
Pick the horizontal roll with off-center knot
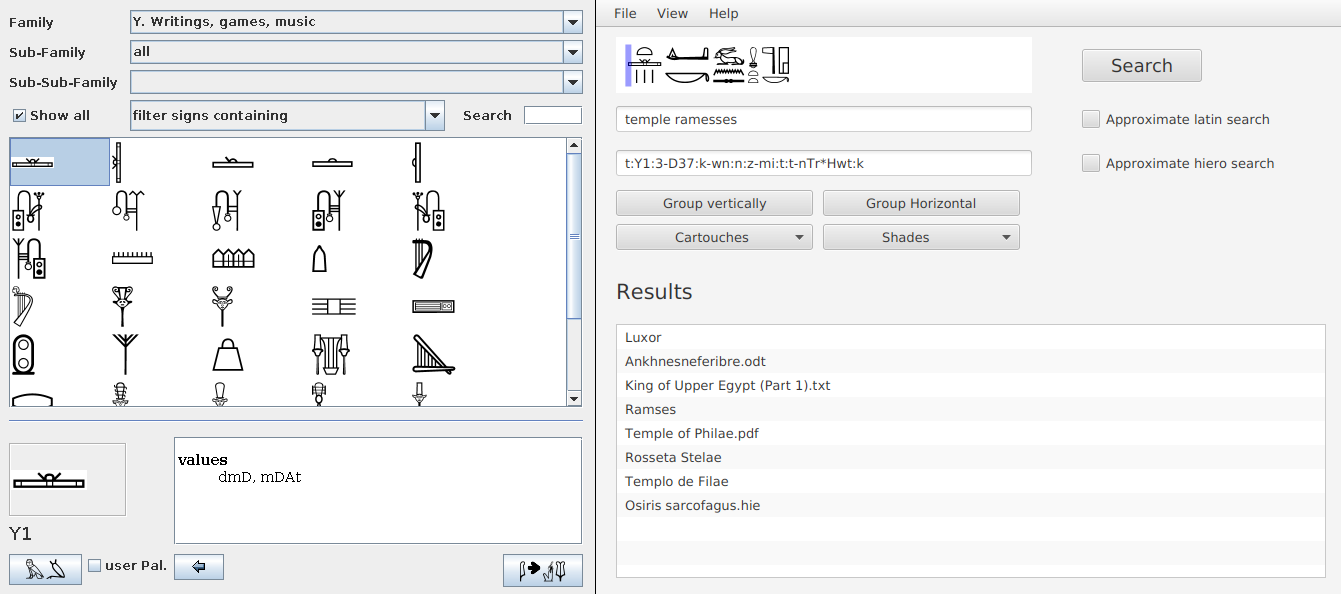coord(233,162)
